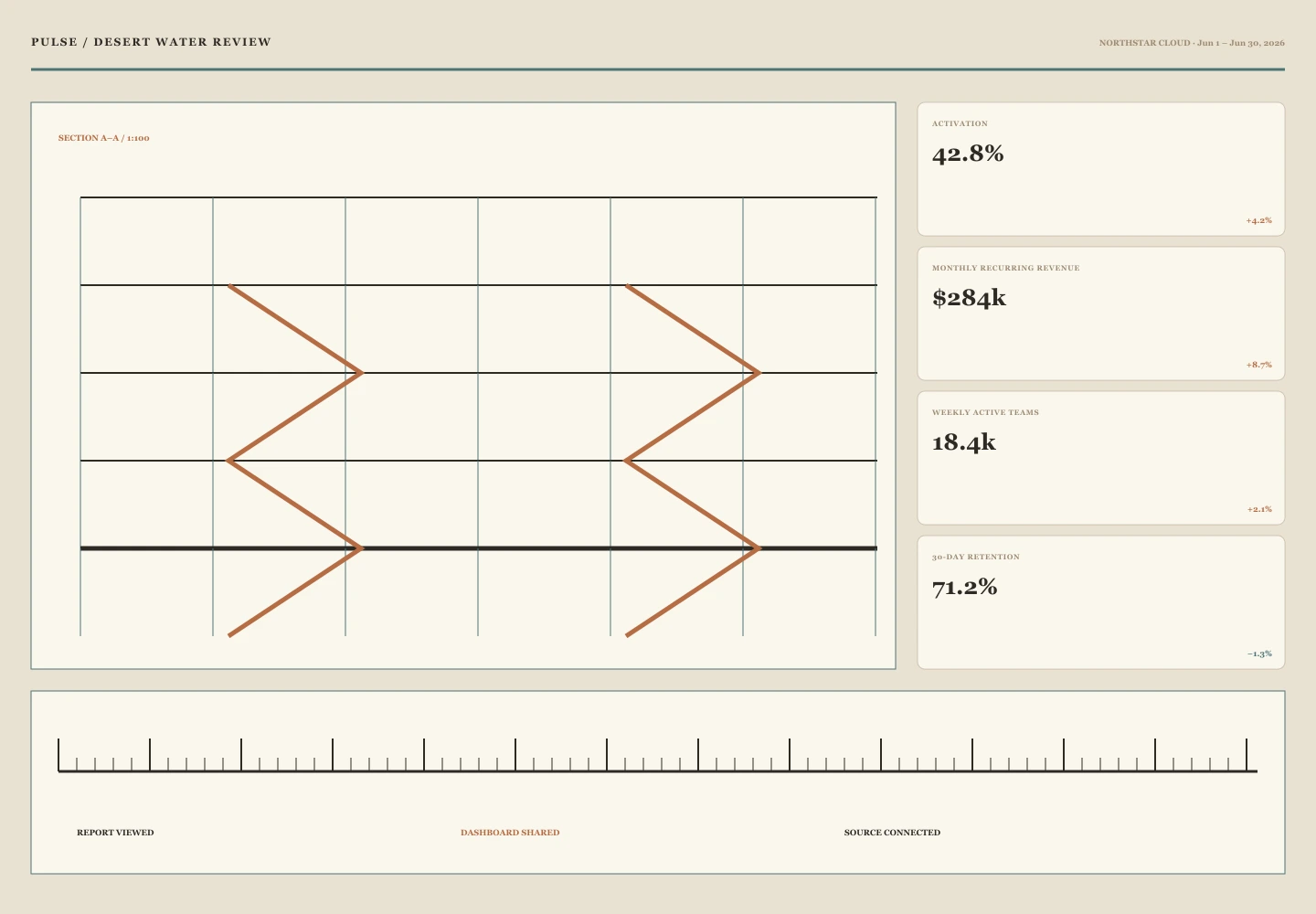Screen dimensions: 1316x914
Task: Select the 30-Day Retention card
Action: tap(1100, 602)
